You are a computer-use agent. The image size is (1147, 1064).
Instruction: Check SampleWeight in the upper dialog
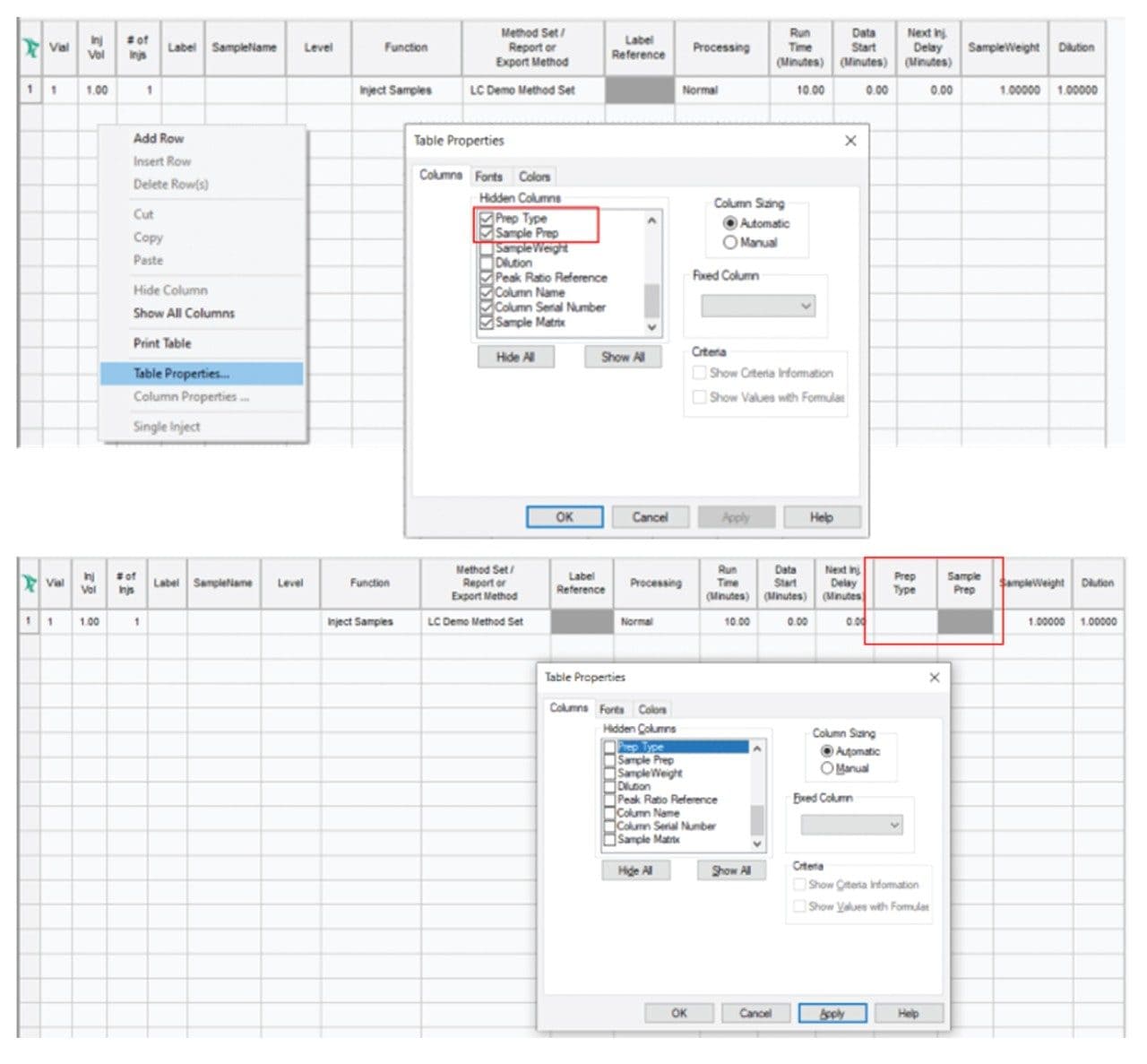[487, 248]
